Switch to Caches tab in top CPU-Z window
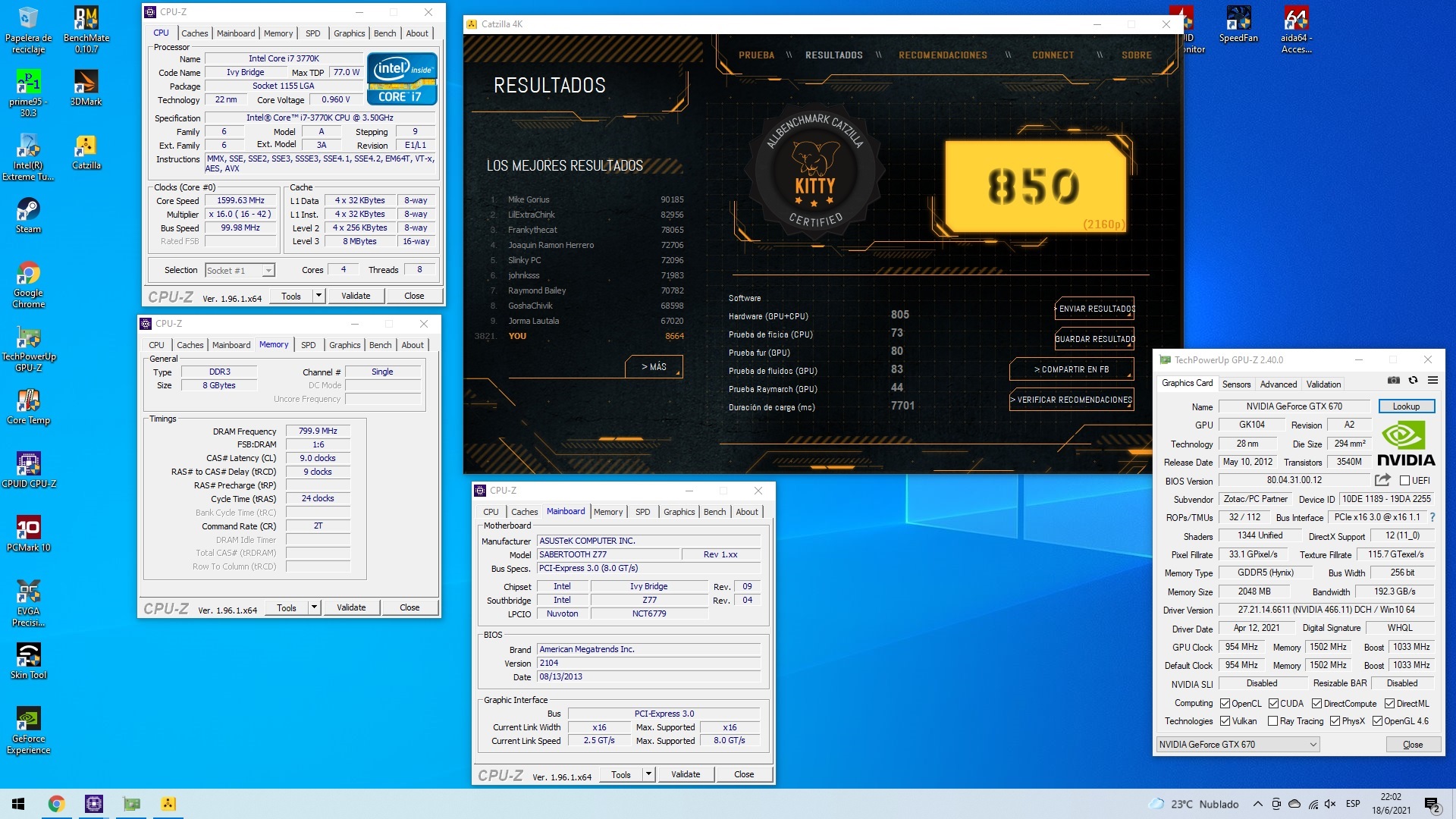 point(194,33)
